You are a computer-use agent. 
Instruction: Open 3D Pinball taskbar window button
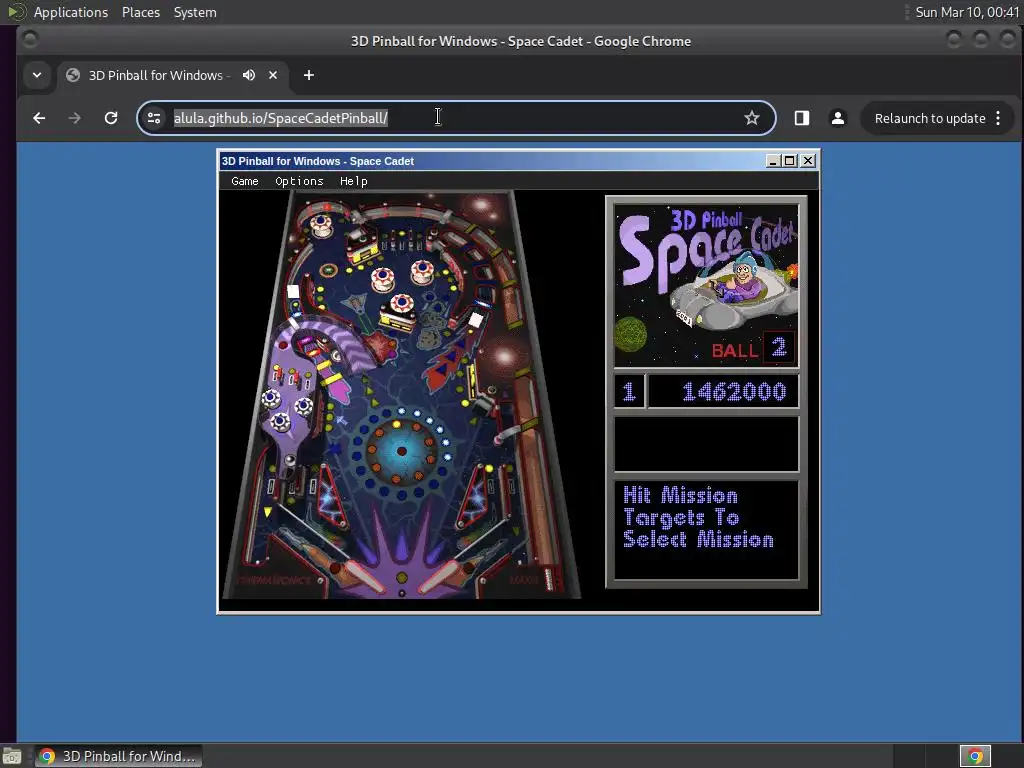point(118,756)
